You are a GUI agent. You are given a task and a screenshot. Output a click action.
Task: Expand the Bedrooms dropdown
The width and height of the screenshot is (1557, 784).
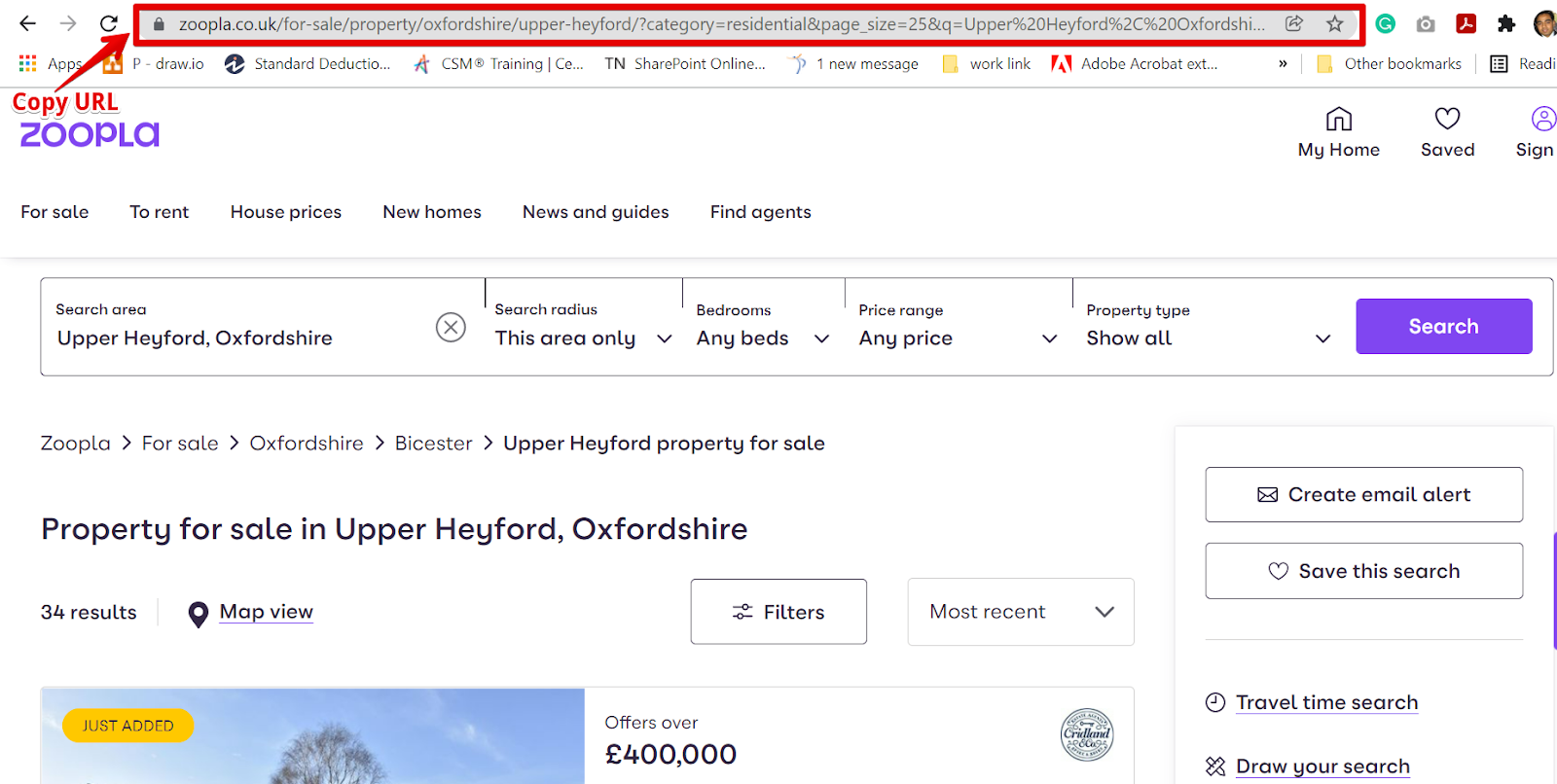763,327
